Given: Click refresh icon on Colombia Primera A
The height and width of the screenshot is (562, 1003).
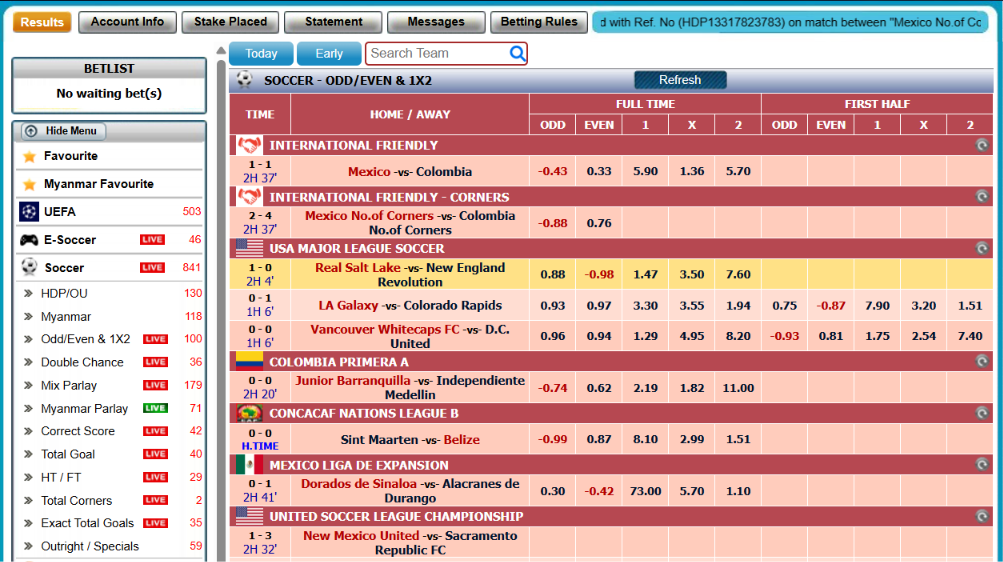Looking at the screenshot, I should coord(981,362).
